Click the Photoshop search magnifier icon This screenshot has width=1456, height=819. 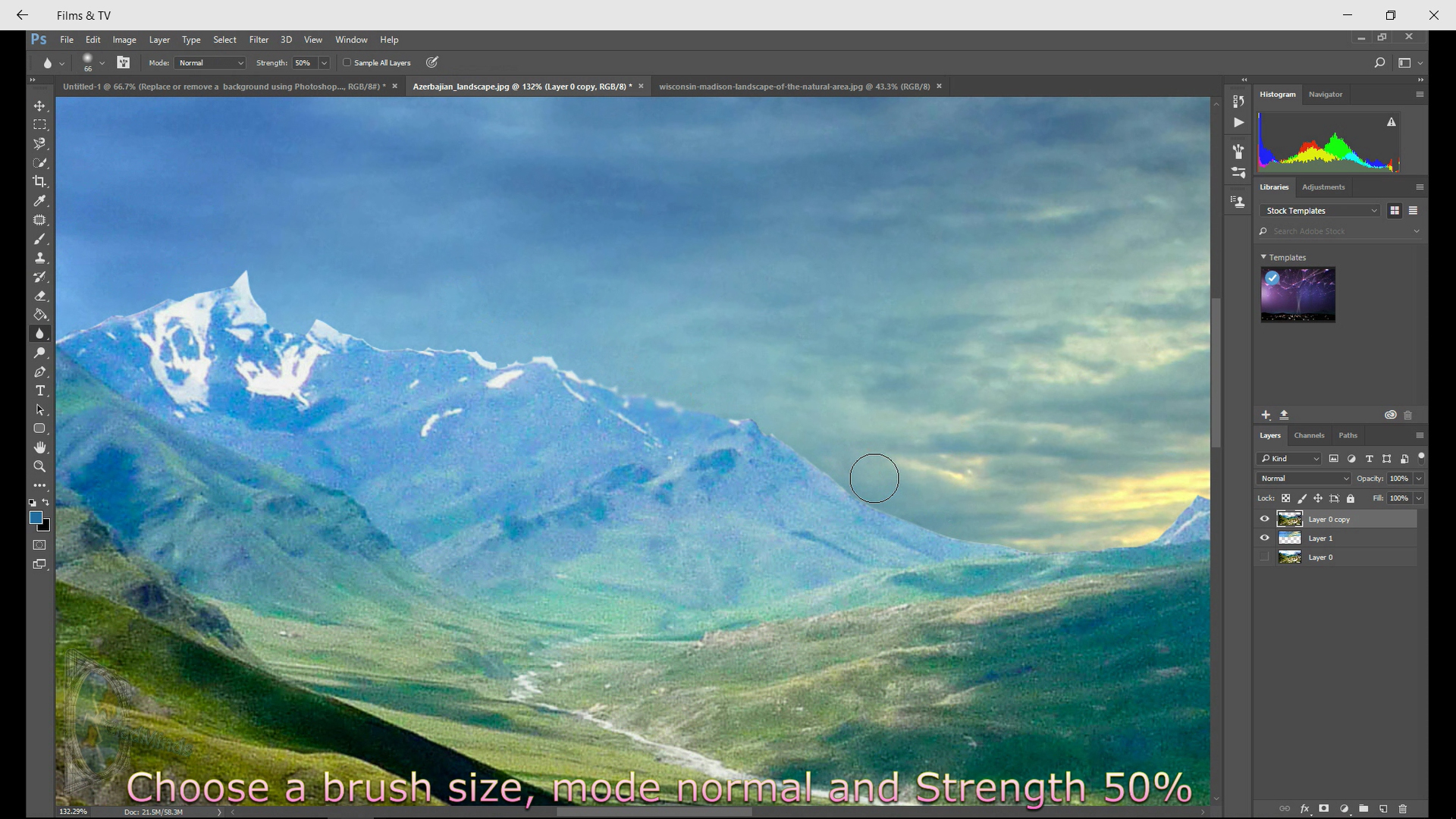[x=1379, y=63]
